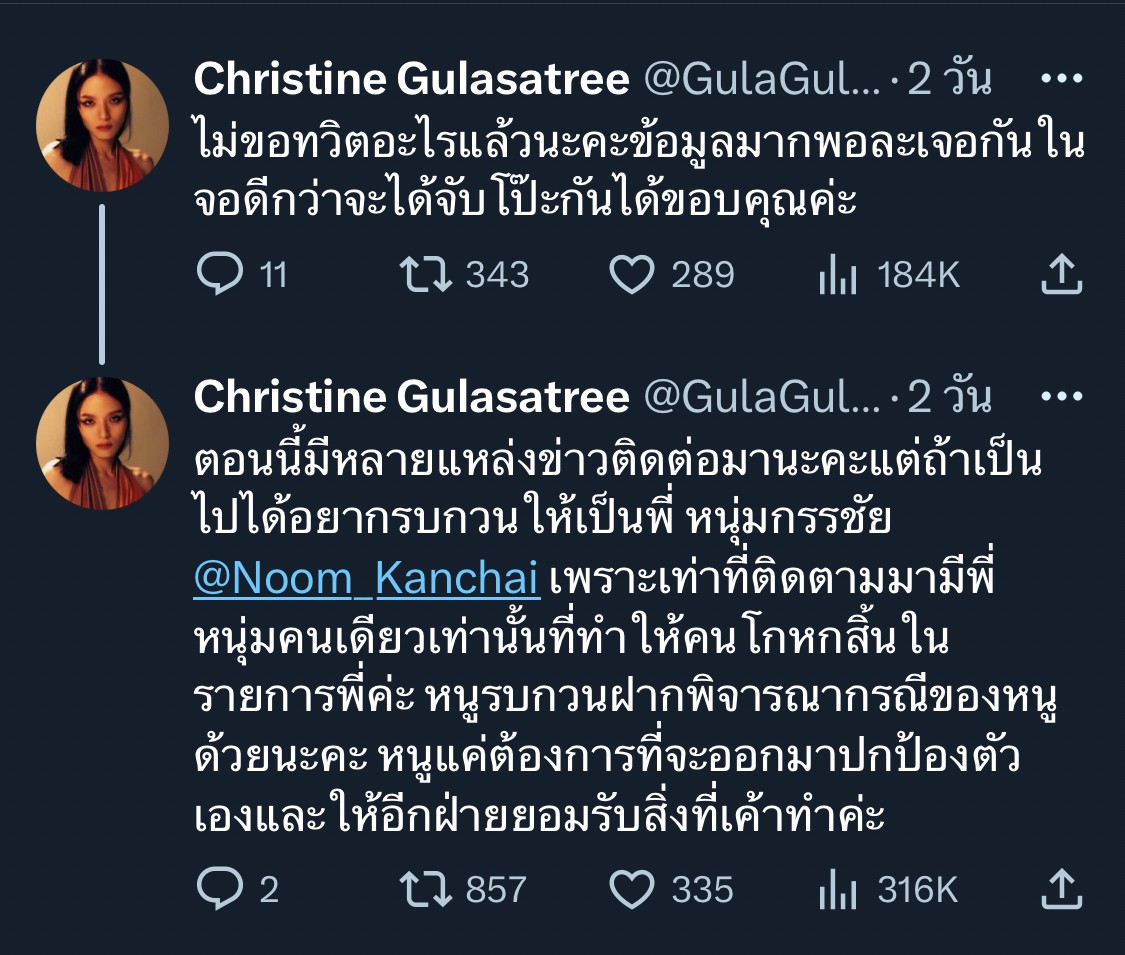Screen dimensions: 1125x955
Task: Open Christine Gulasatree's name on the second tweet
Action: pyautogui.click(x=411, y=397)
